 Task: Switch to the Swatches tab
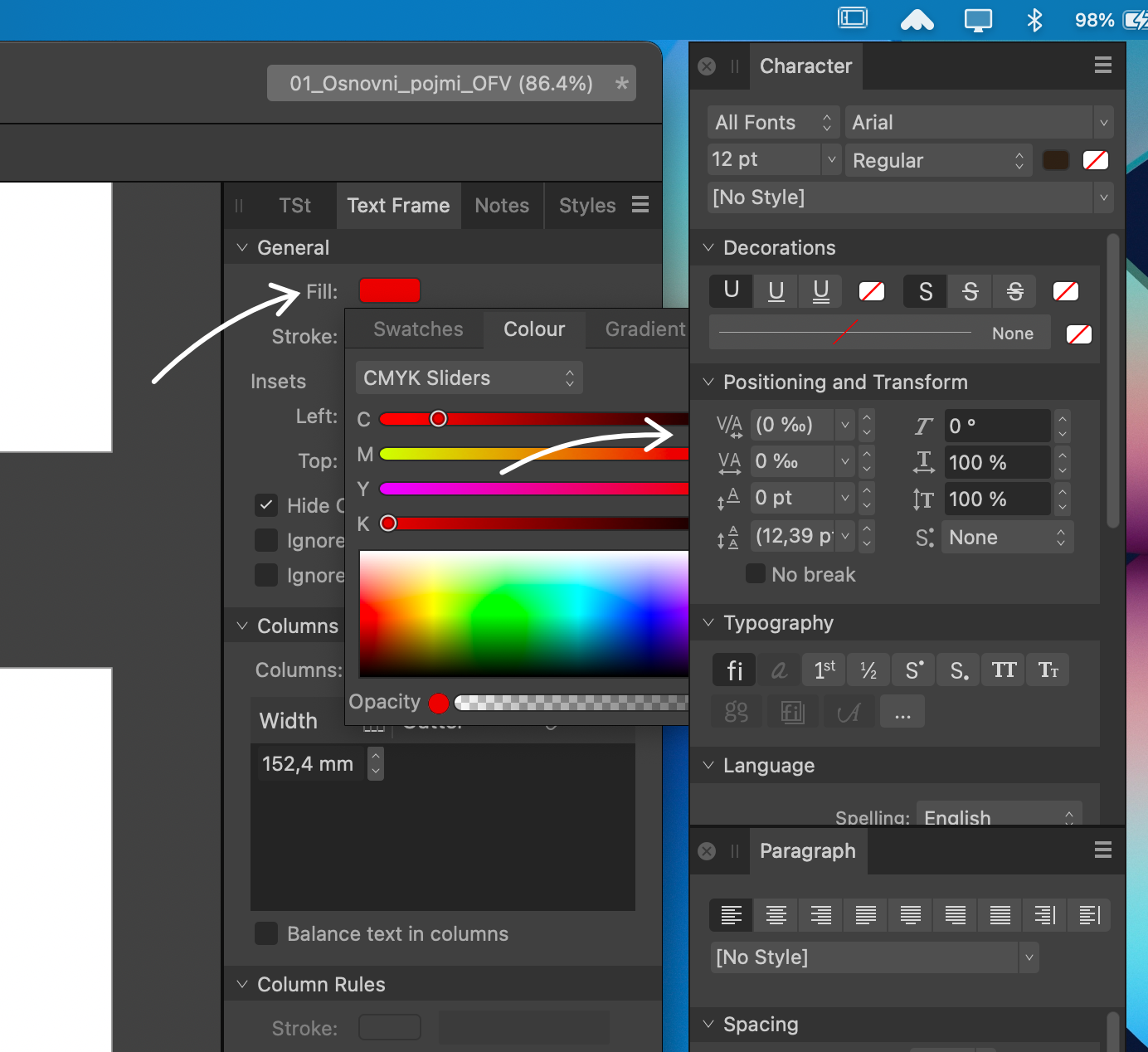click(x=418, y=329)
